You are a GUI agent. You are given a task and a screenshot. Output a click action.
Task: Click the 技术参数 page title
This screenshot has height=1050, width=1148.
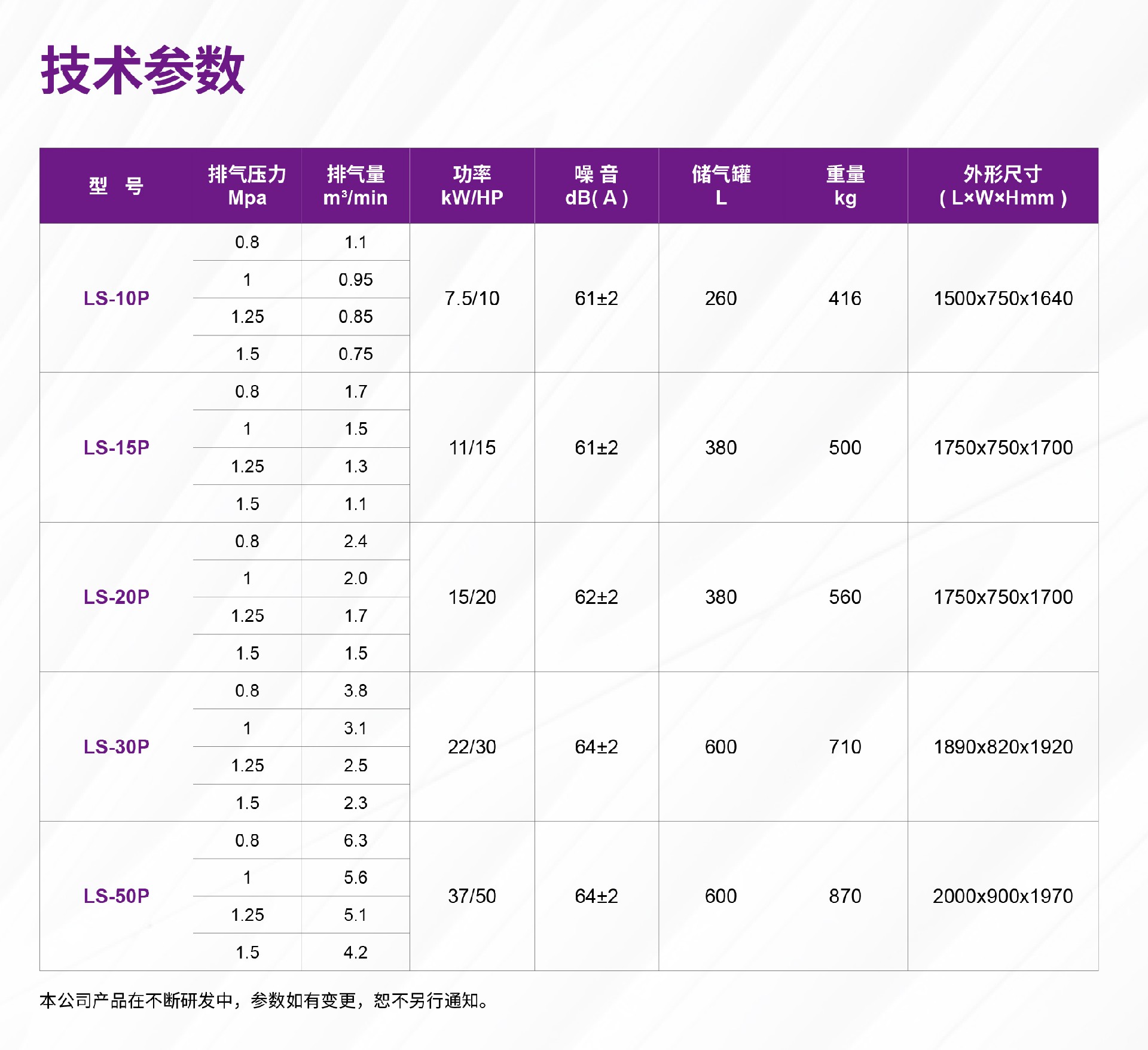point(142,71)
